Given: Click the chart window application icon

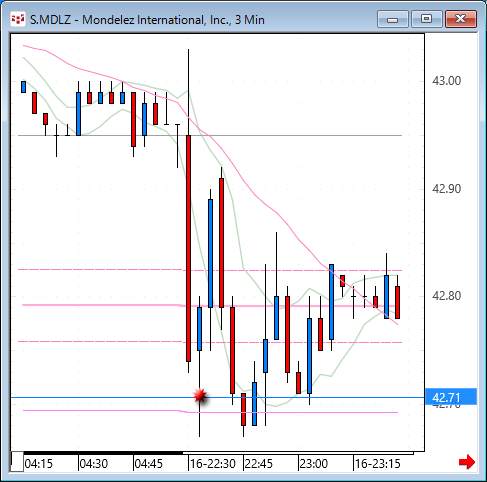Looking at the screenshot, I should tap(18, 19).
